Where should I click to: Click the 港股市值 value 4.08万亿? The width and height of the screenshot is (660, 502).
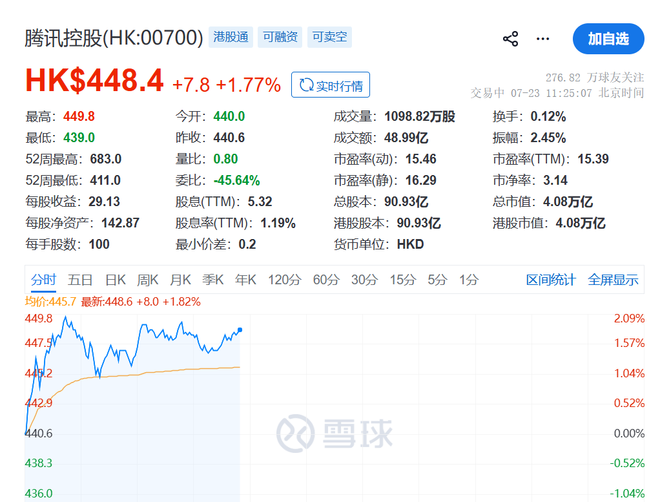point(580,223)
